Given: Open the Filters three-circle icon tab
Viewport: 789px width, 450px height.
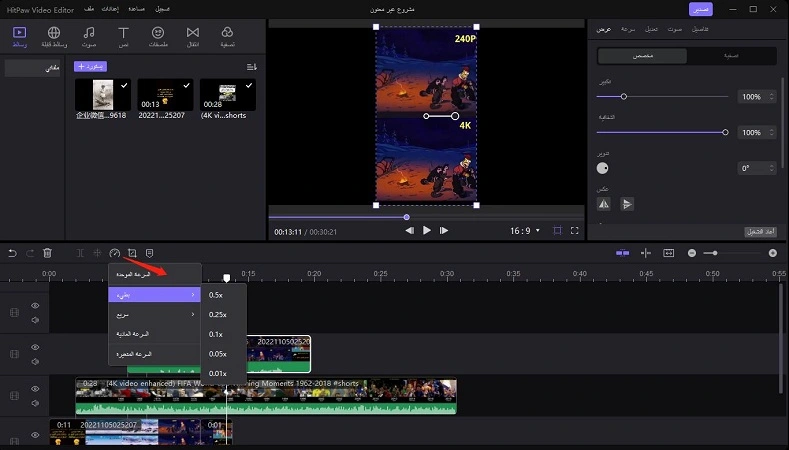Looking at the screenshot, I should click(227, 37).
